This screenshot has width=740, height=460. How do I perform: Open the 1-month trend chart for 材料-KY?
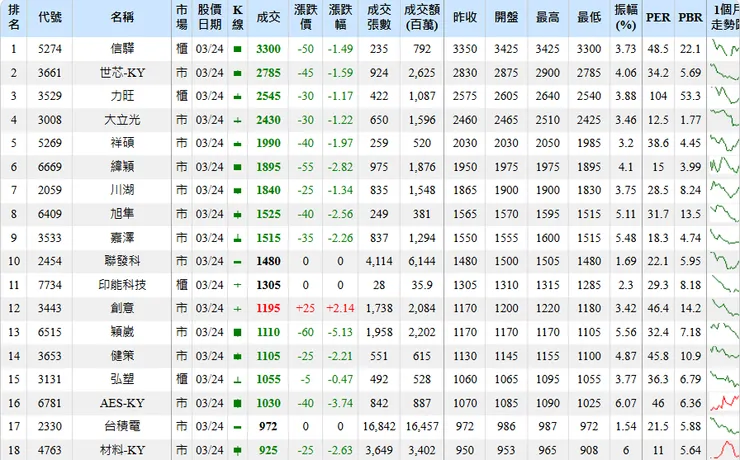point(725,450)
